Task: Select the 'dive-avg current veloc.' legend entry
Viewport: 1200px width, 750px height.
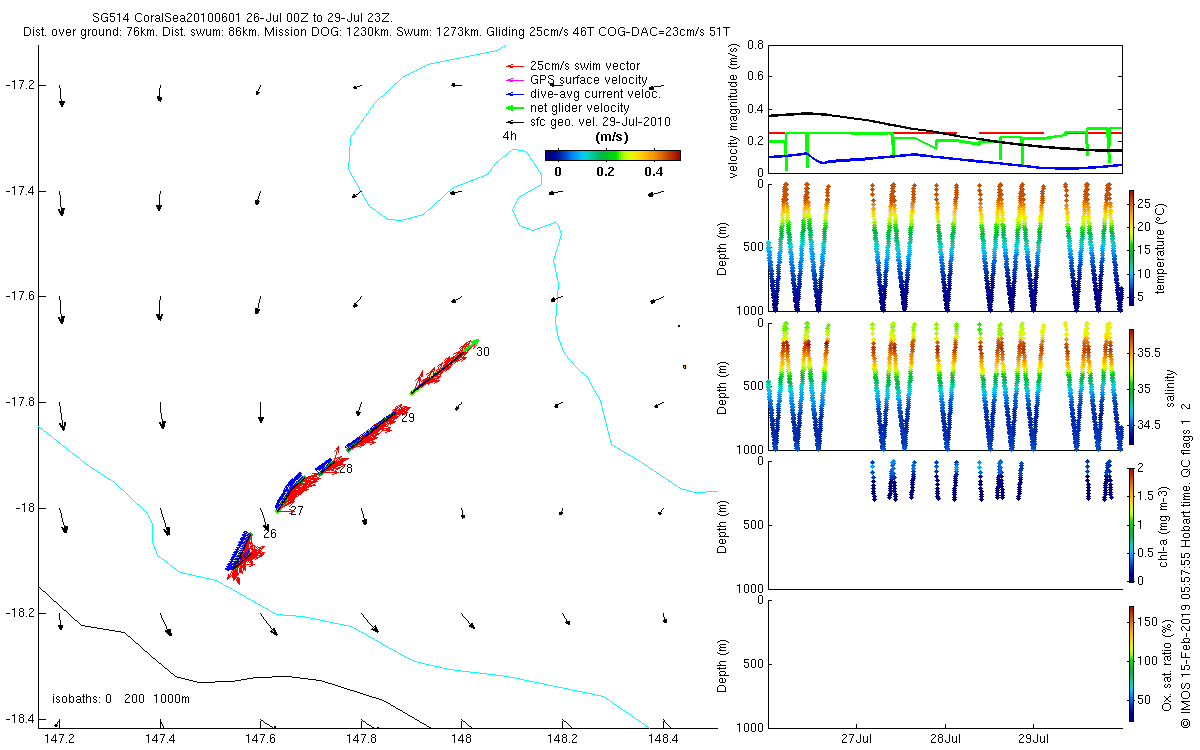Action: pos(595,94)
